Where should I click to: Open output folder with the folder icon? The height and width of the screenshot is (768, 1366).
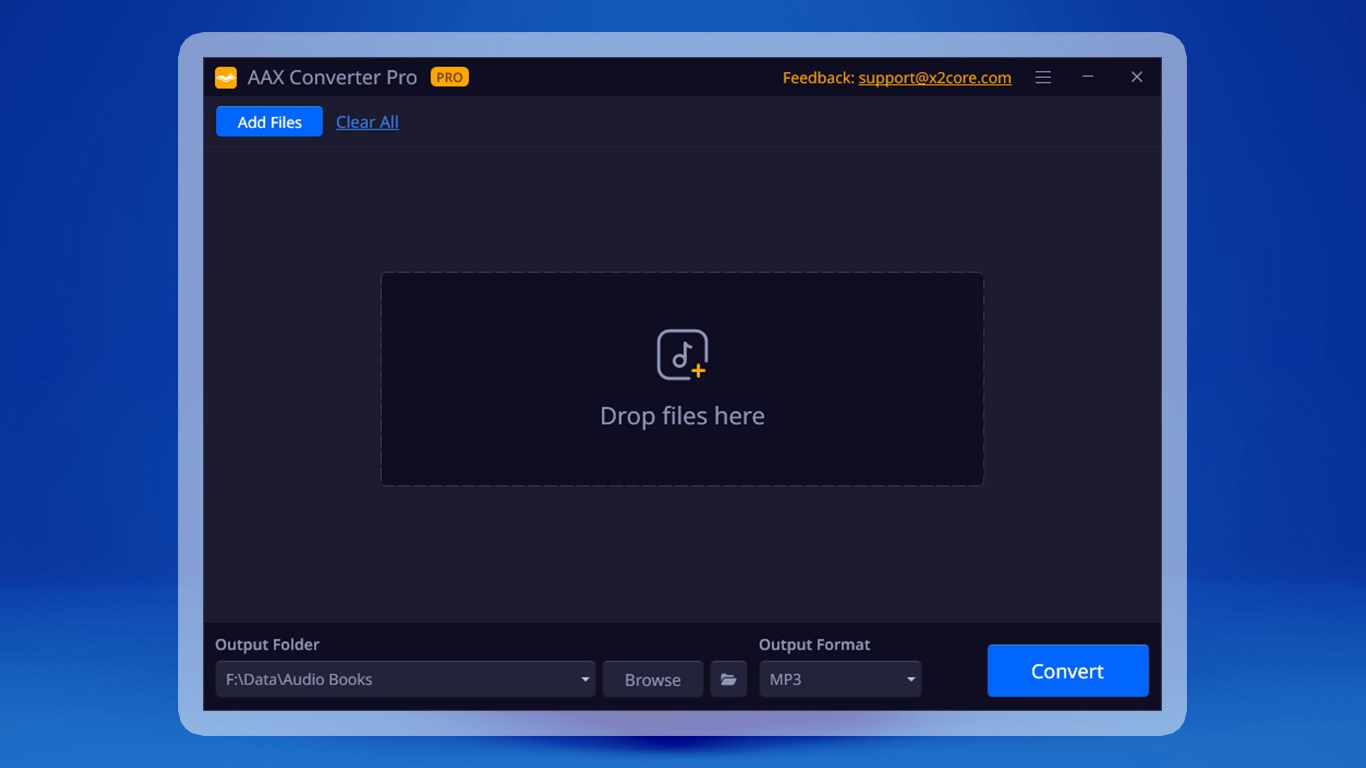(728, 680)
